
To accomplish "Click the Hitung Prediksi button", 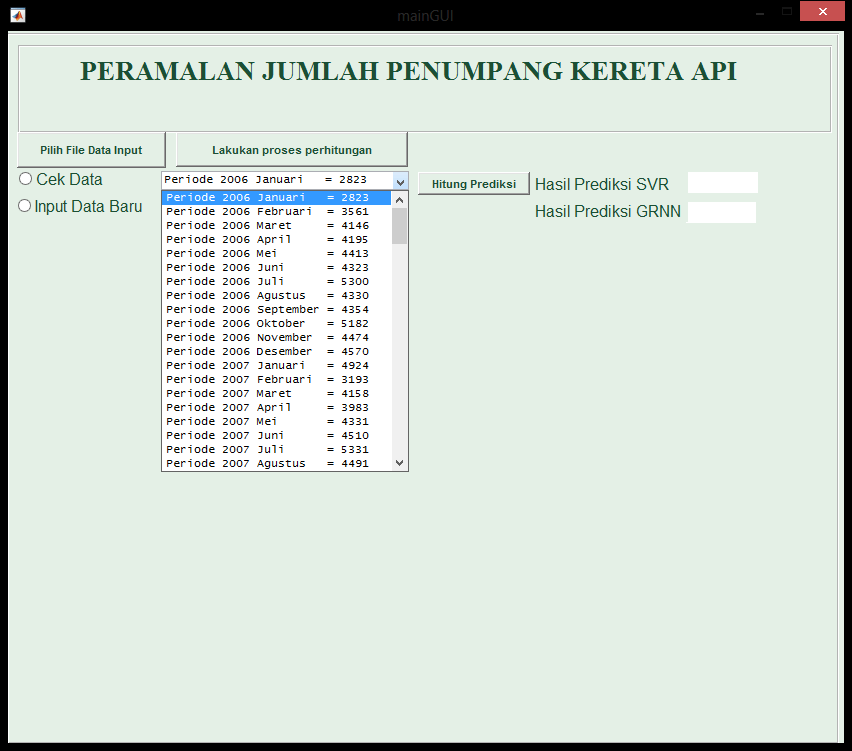I will (x=473, y=184).
